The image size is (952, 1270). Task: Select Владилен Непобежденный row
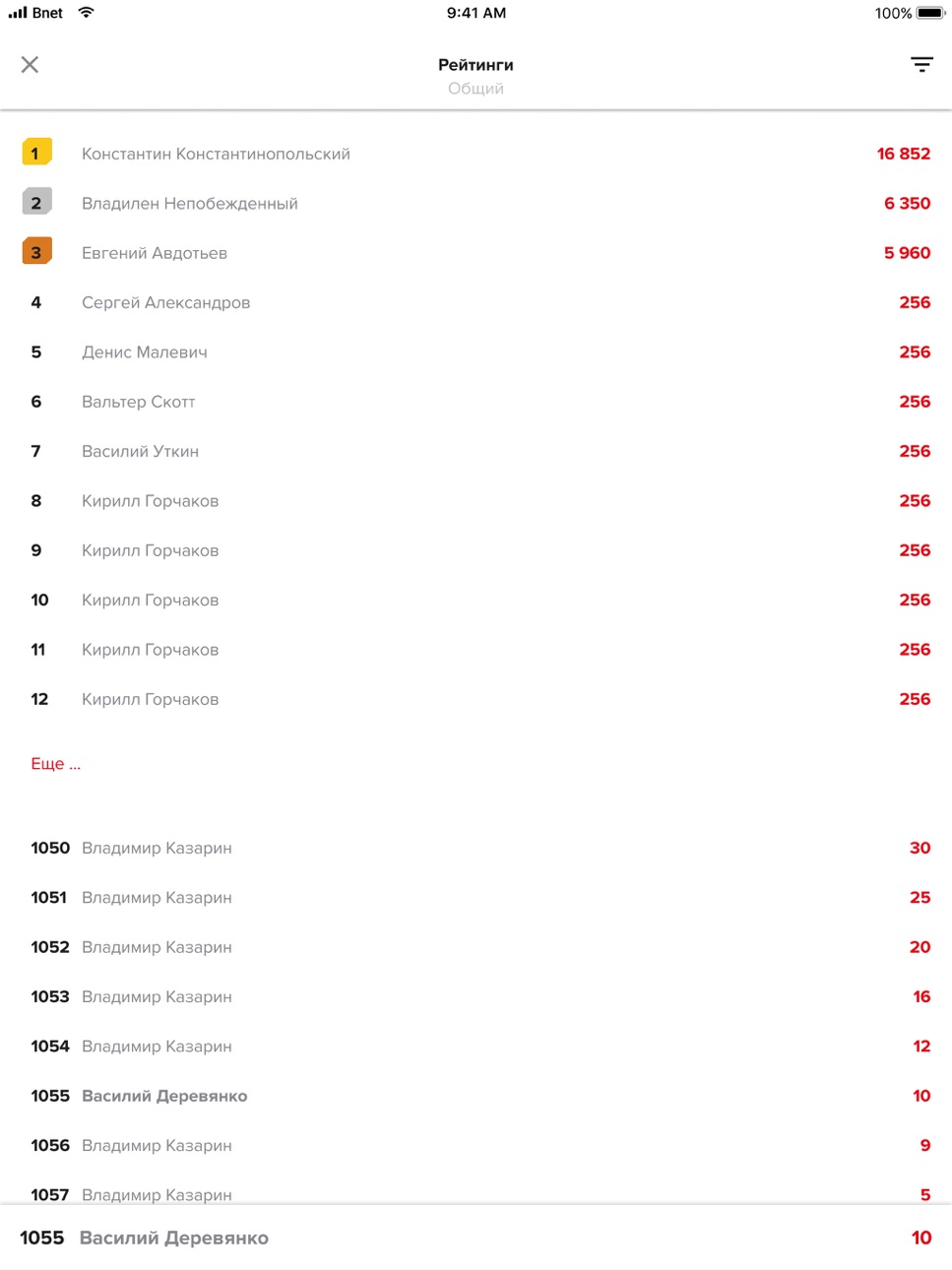476,203
